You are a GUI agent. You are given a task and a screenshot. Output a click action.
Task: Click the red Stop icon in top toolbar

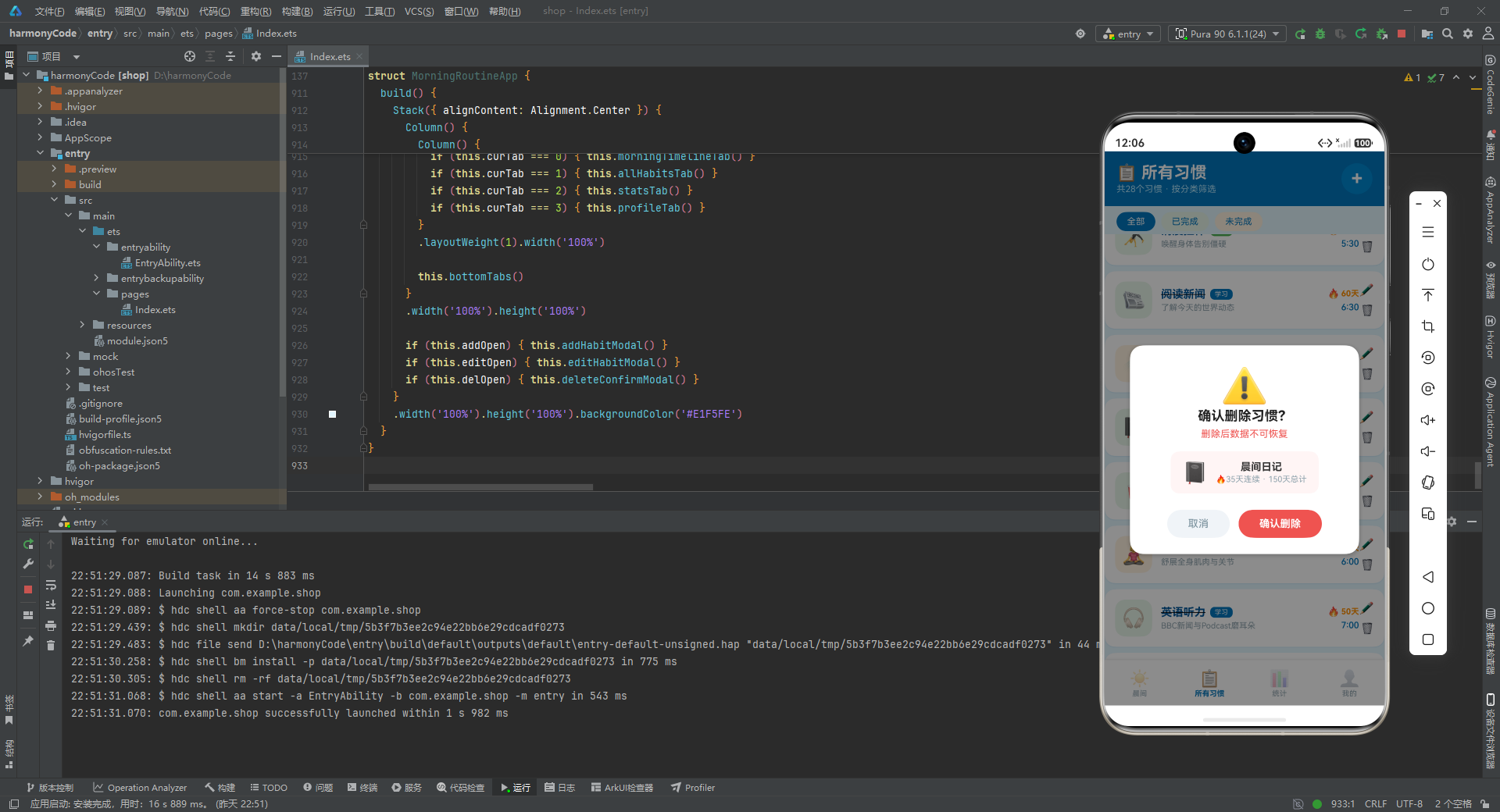pyautogui.click(x=1402, y=34)
